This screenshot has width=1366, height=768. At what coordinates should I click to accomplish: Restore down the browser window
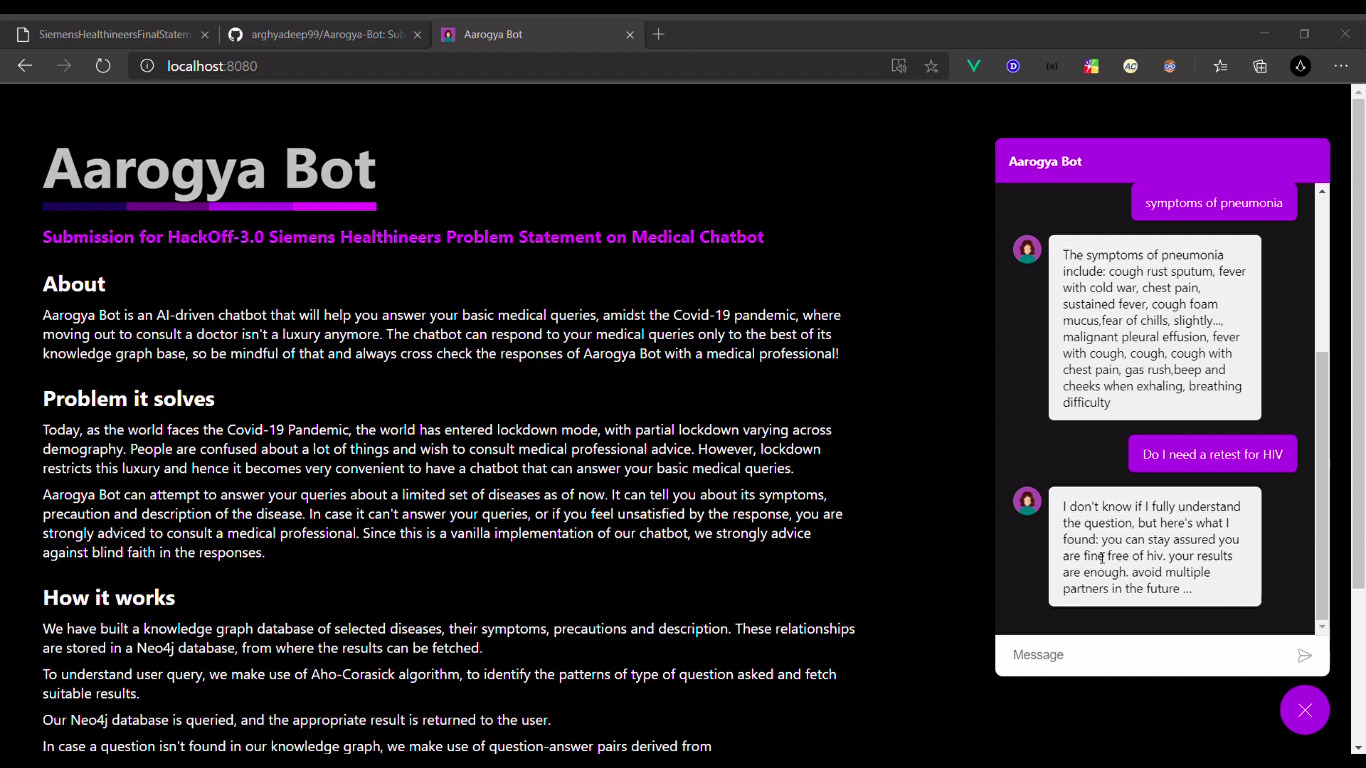pos(1304,34)
